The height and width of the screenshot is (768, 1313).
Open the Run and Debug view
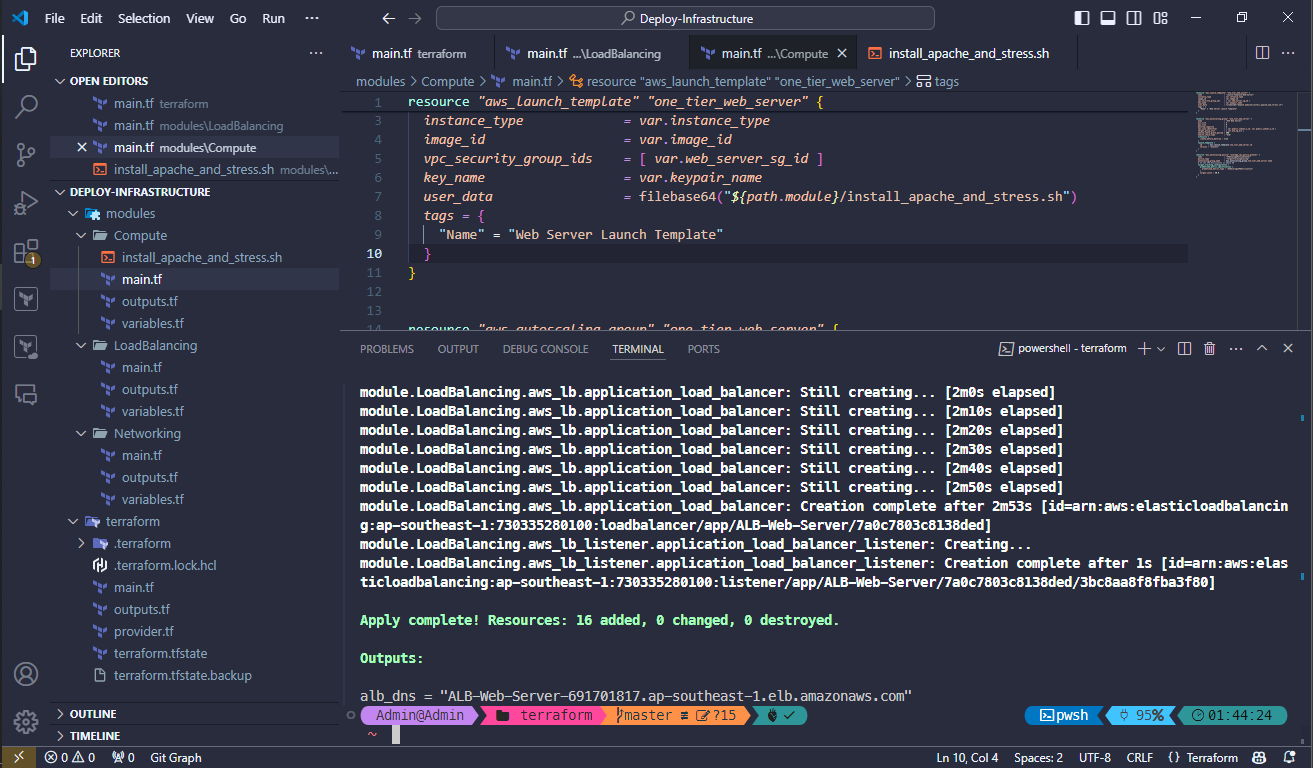(x=26, y=203)
